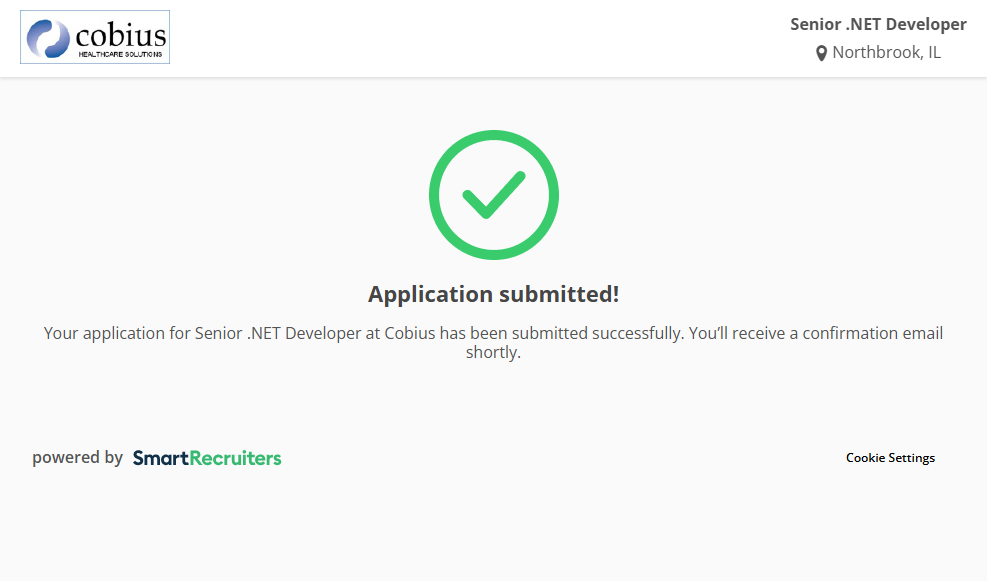Image resolution: width=987 pixels, height=581 pixels.
Task: Click the "Application submitted!" heading
Action: 493,294
